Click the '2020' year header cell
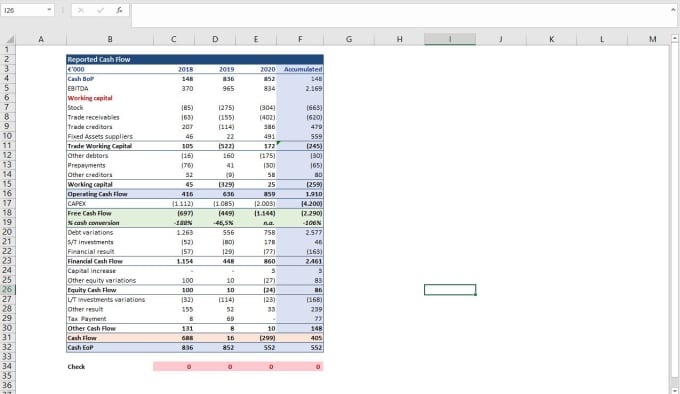680x394 pixels. (x=256, y=69)
